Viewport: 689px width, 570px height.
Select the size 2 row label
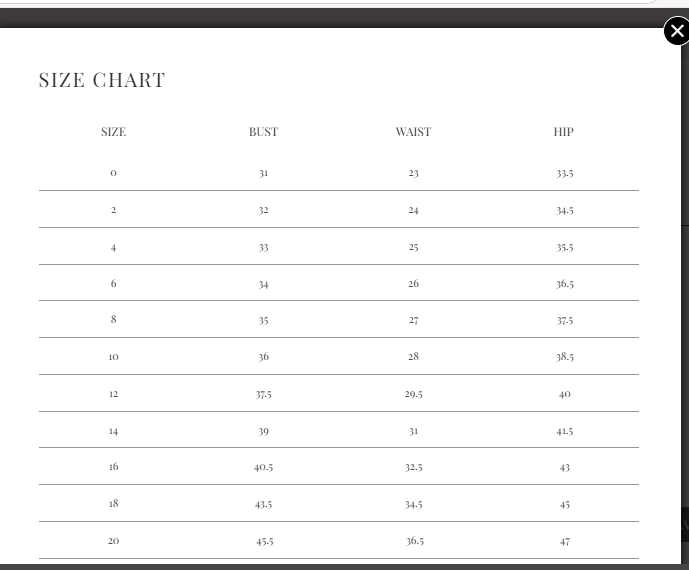(x=113, y=210)
